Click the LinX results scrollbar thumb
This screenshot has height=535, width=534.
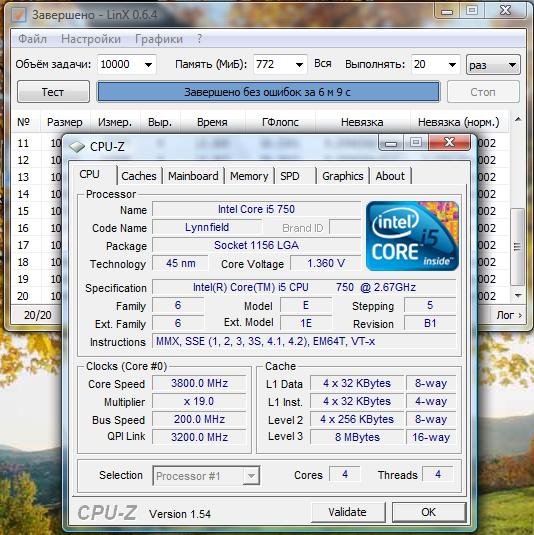(518, 247)
